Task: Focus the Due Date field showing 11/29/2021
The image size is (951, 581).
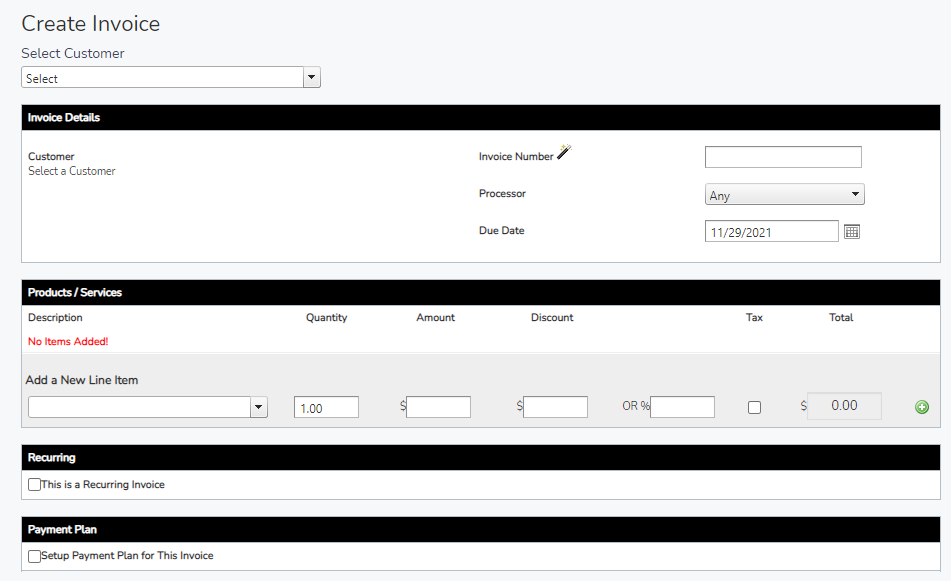Action: pos(771,232)
